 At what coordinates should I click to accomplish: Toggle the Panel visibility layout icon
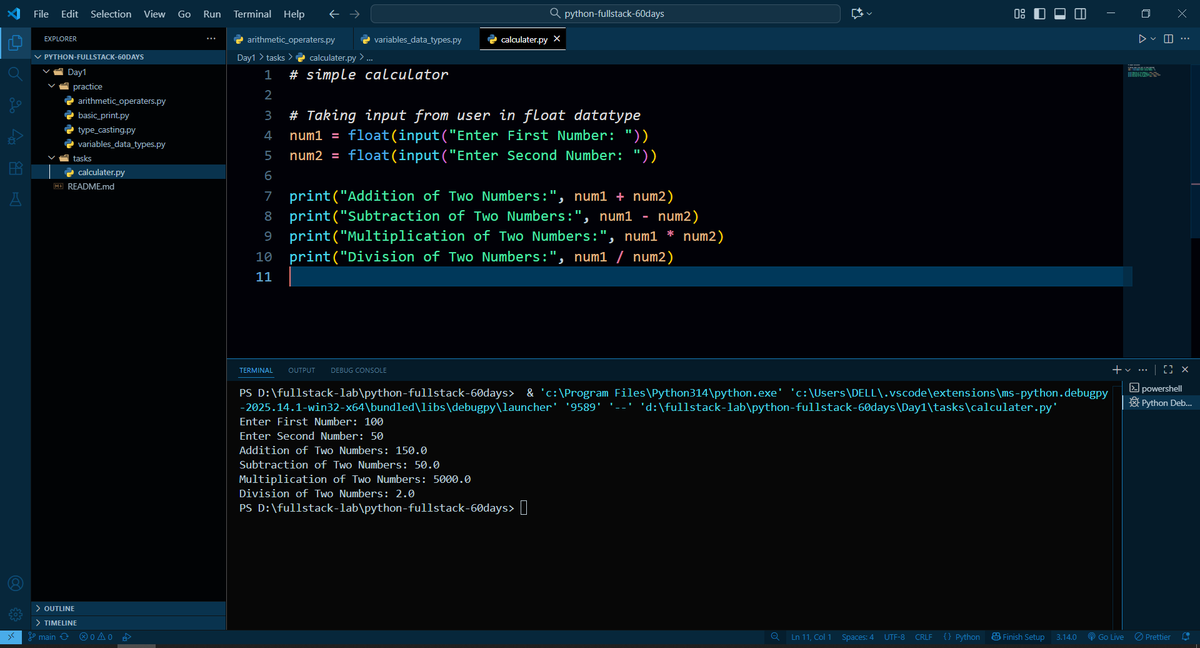point(1060,13)
